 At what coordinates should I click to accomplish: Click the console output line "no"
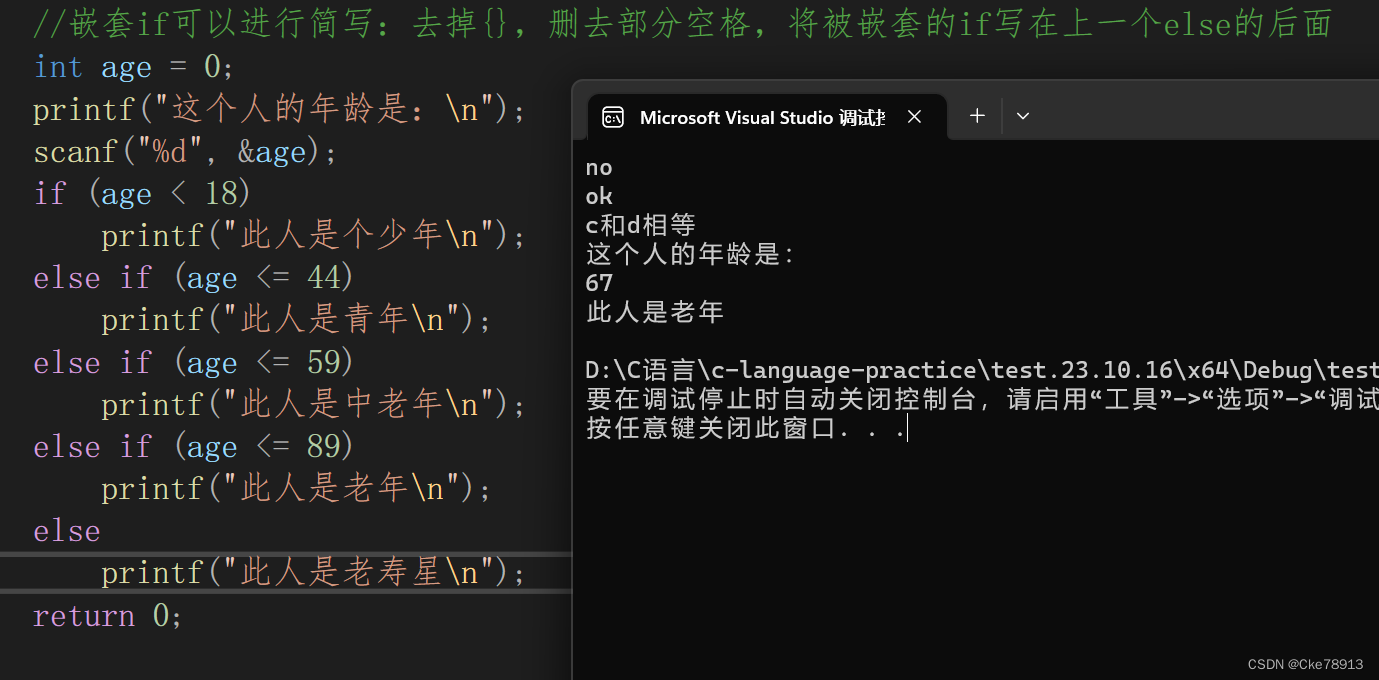click(599, 168)
